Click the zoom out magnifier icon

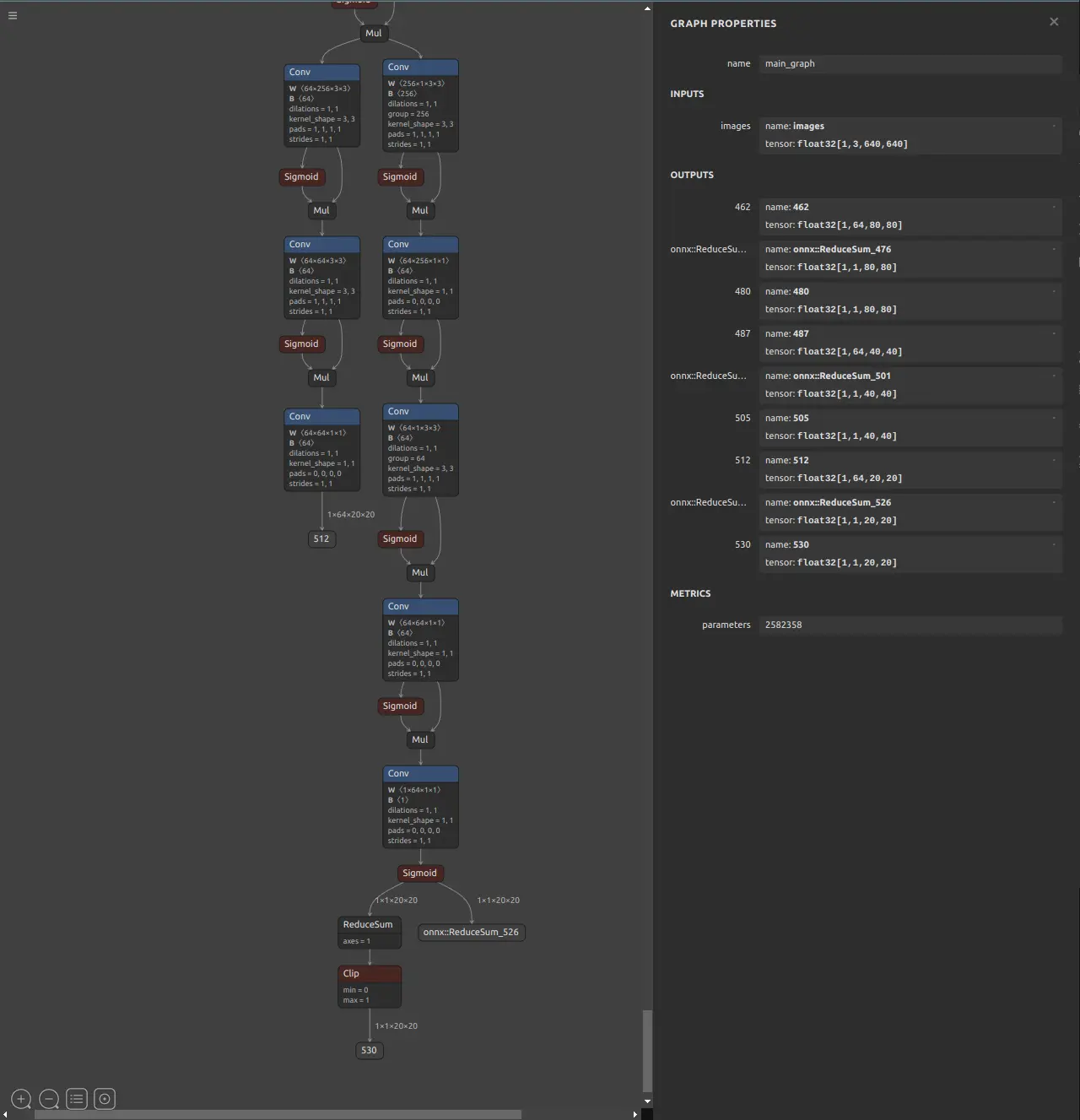49,1099
